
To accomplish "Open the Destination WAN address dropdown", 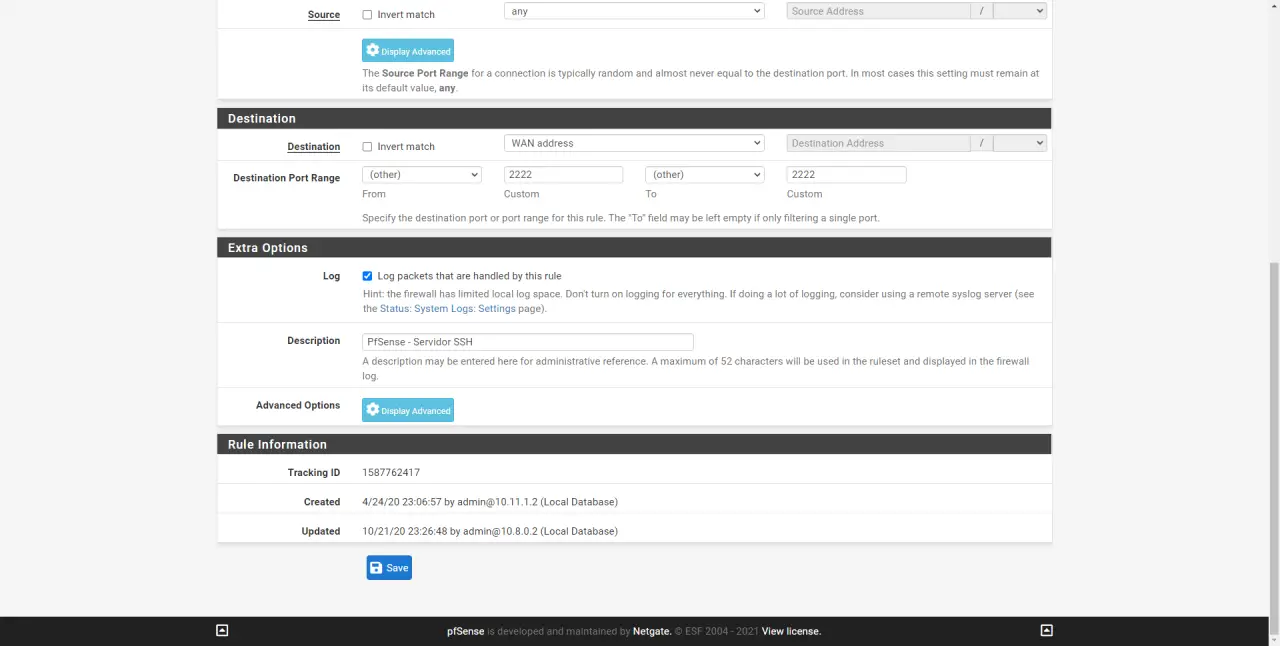I will [634, 143].
